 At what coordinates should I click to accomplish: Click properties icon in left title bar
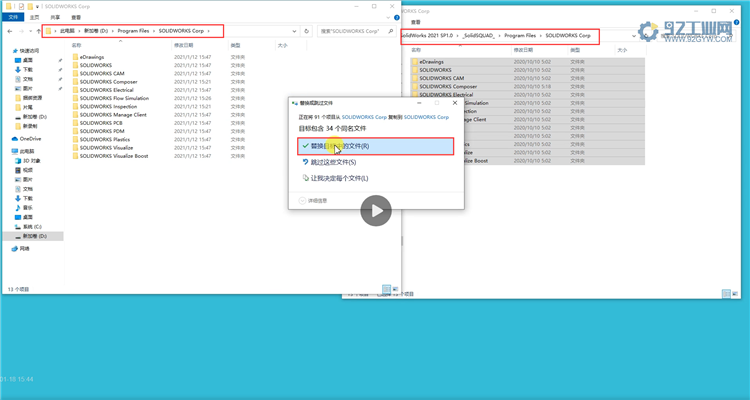click(21, 6)
